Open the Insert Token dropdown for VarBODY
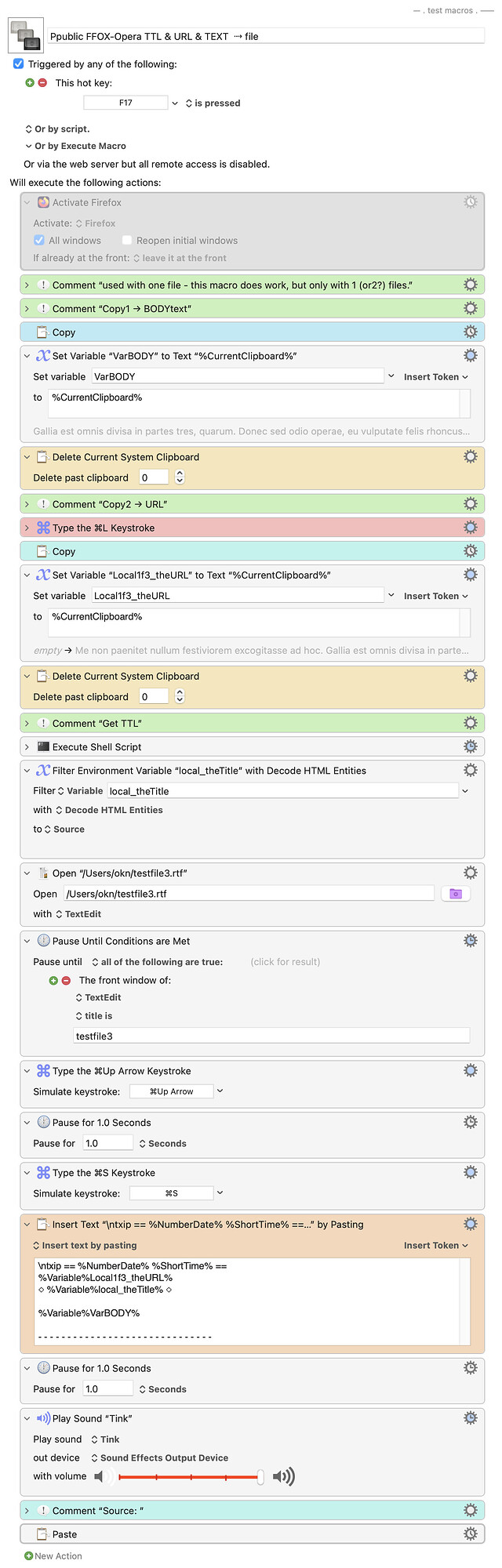502x1568 pixels. tap(436, 376)
